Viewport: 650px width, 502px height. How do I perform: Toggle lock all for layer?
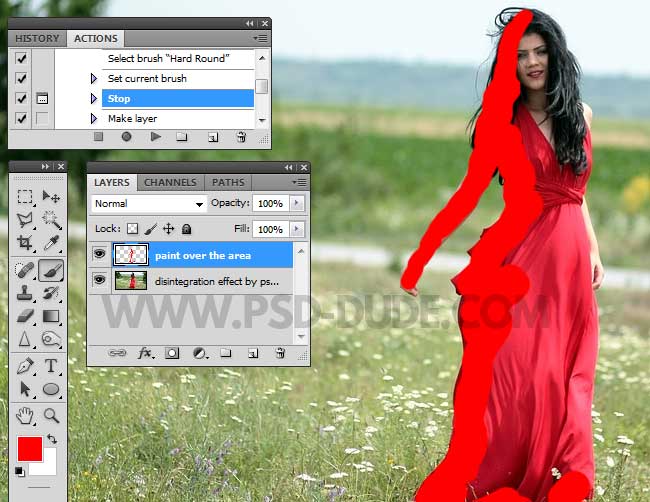(187, 229)
